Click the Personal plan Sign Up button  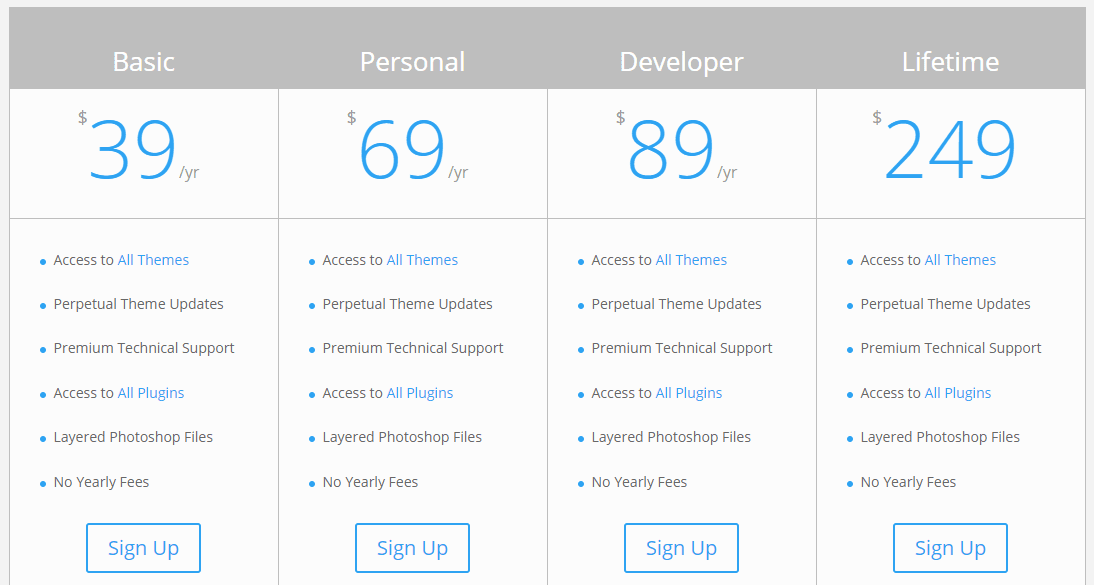[412, 548]
